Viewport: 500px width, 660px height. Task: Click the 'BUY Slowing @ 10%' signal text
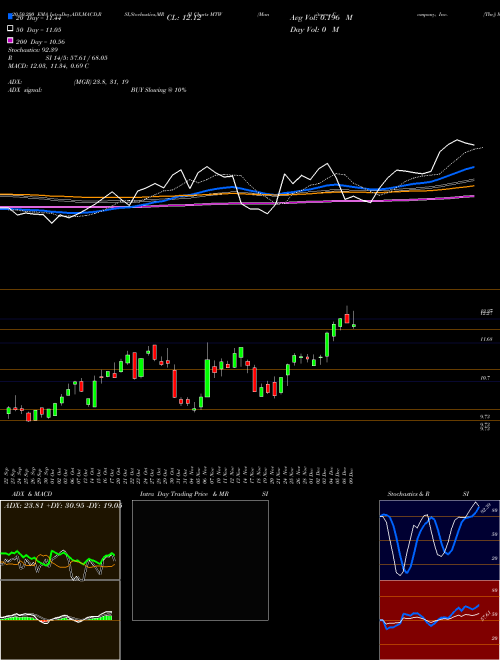click(x=158, y=90)
